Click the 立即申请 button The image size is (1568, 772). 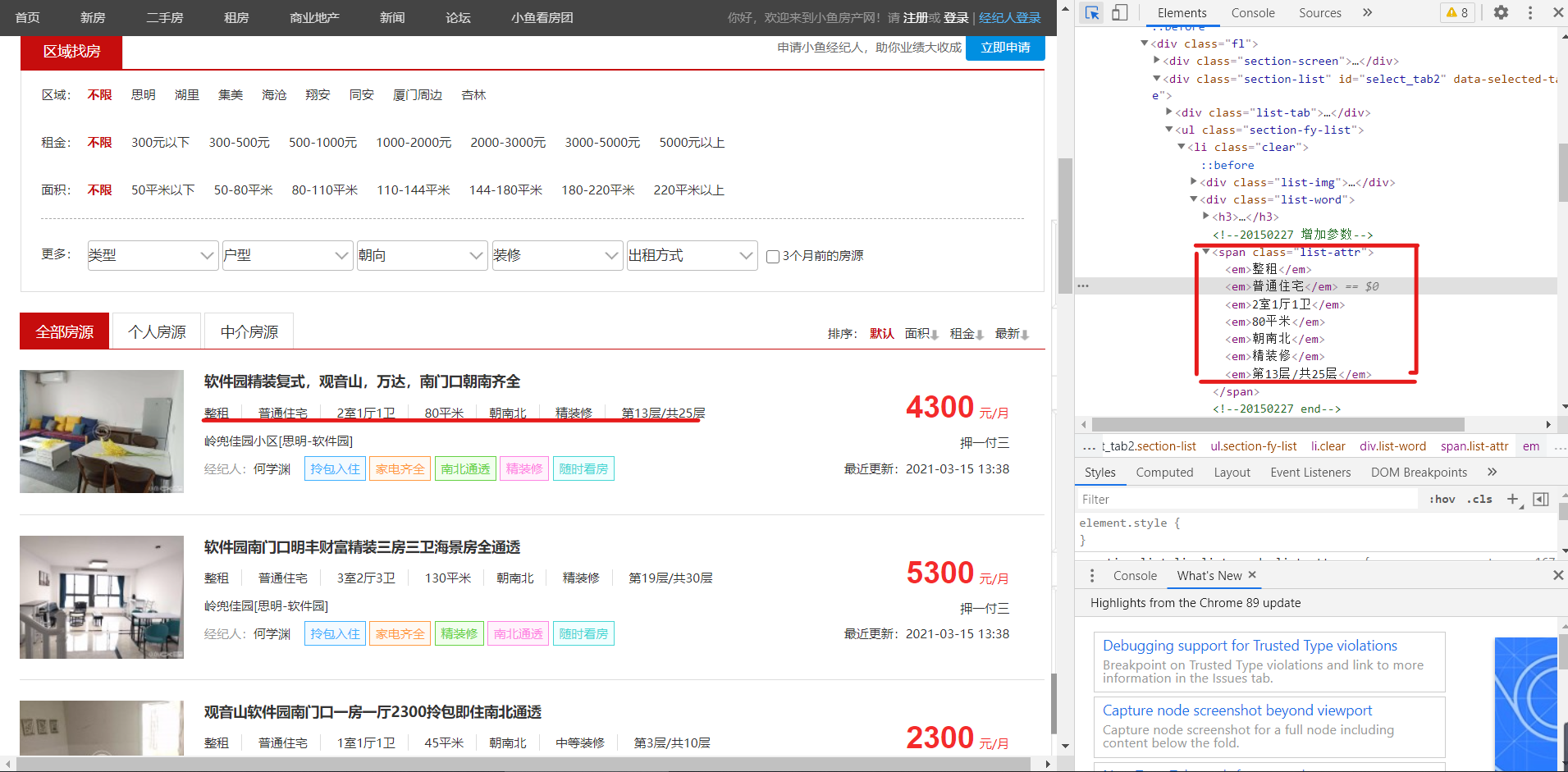[x=1004, y=47]
